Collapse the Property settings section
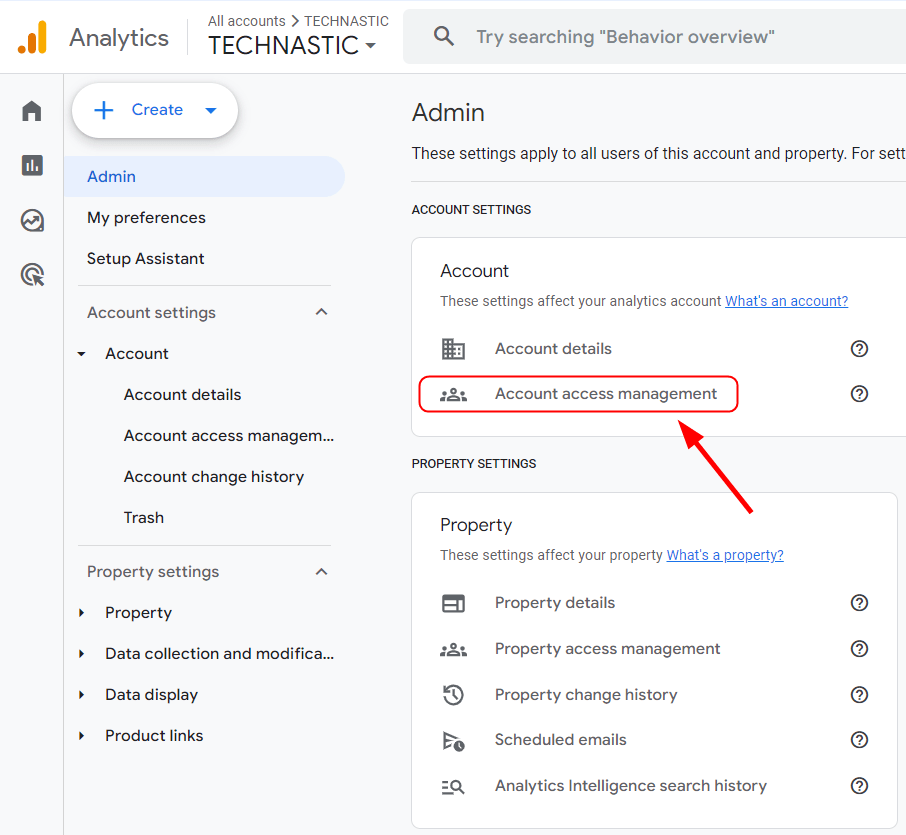This screenshot has height=835, width=906. tap(321, 572)
